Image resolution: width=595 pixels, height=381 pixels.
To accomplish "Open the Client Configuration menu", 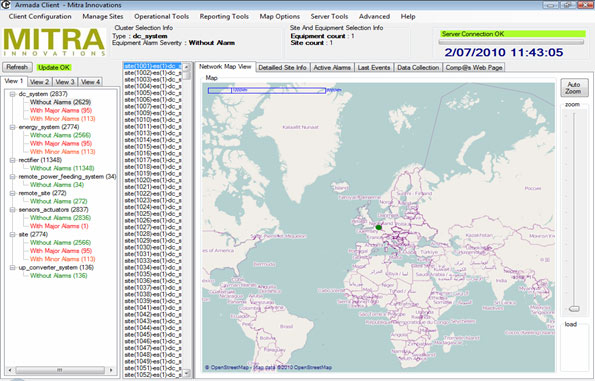I will tap(40, 17).
